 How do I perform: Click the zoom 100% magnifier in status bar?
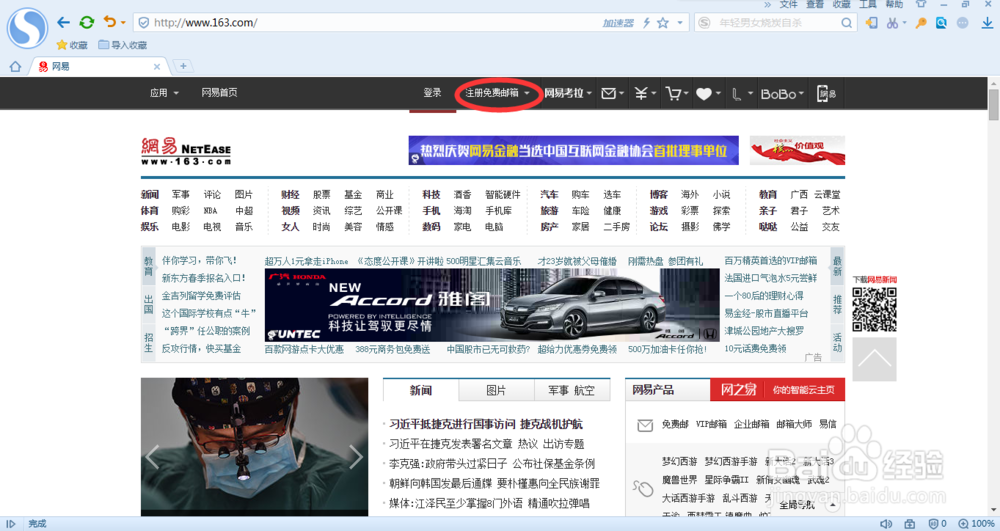964,524
